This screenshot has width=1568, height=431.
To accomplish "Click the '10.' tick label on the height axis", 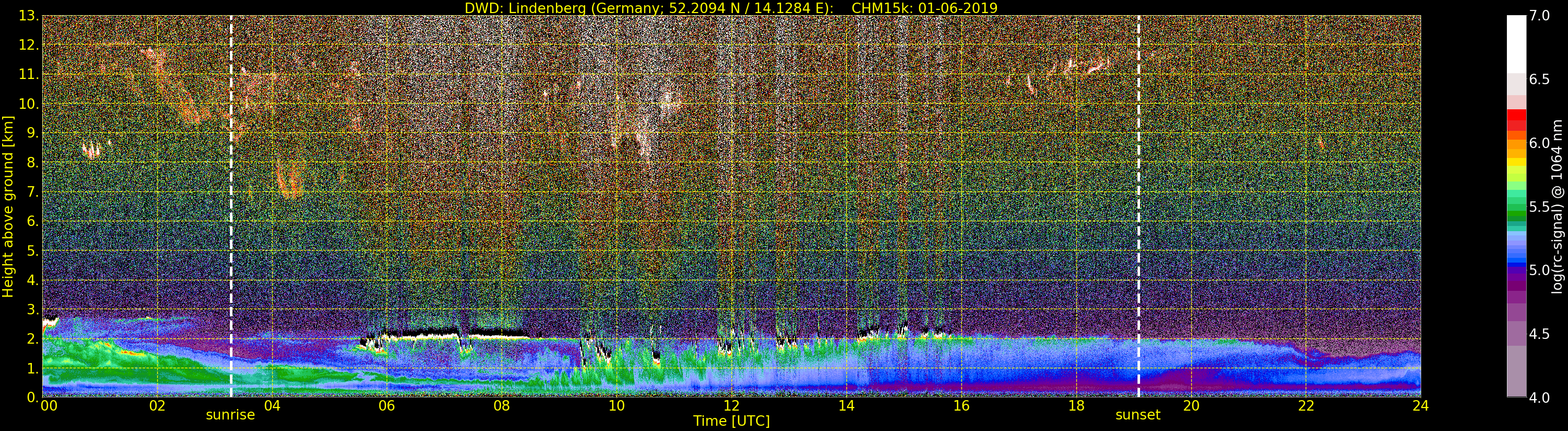I will (x=29, y=104).
